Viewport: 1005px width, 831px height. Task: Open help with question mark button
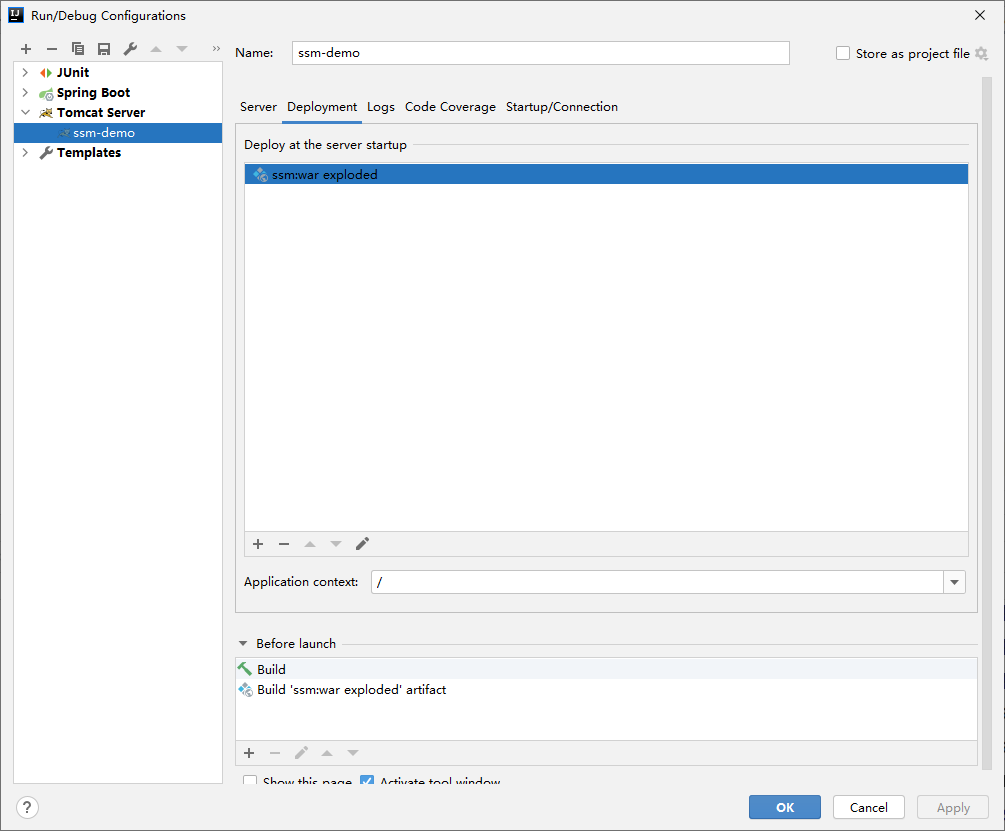point(27,807)
